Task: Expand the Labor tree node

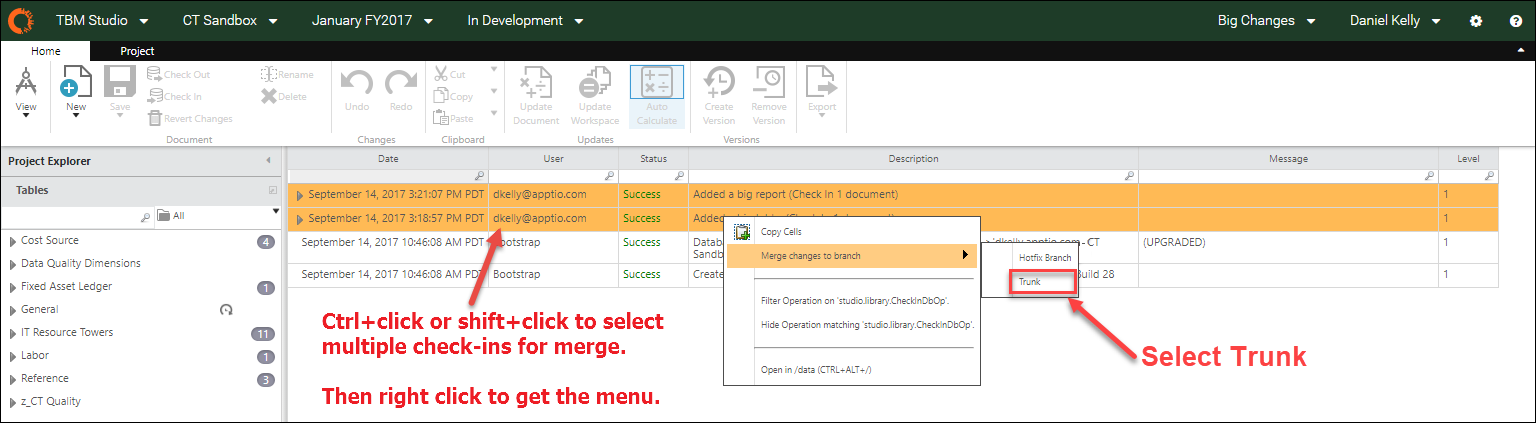Action: coord(13,356)
